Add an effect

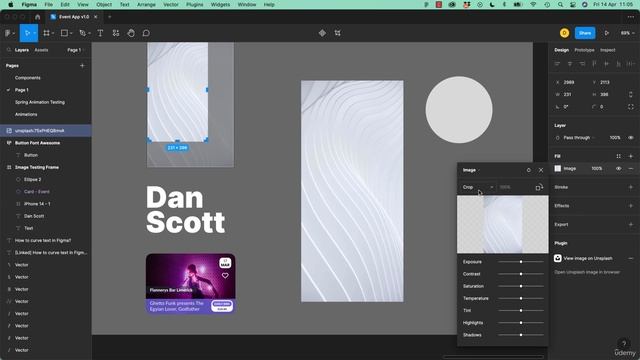pyautogui.click(x=631, y=206)
